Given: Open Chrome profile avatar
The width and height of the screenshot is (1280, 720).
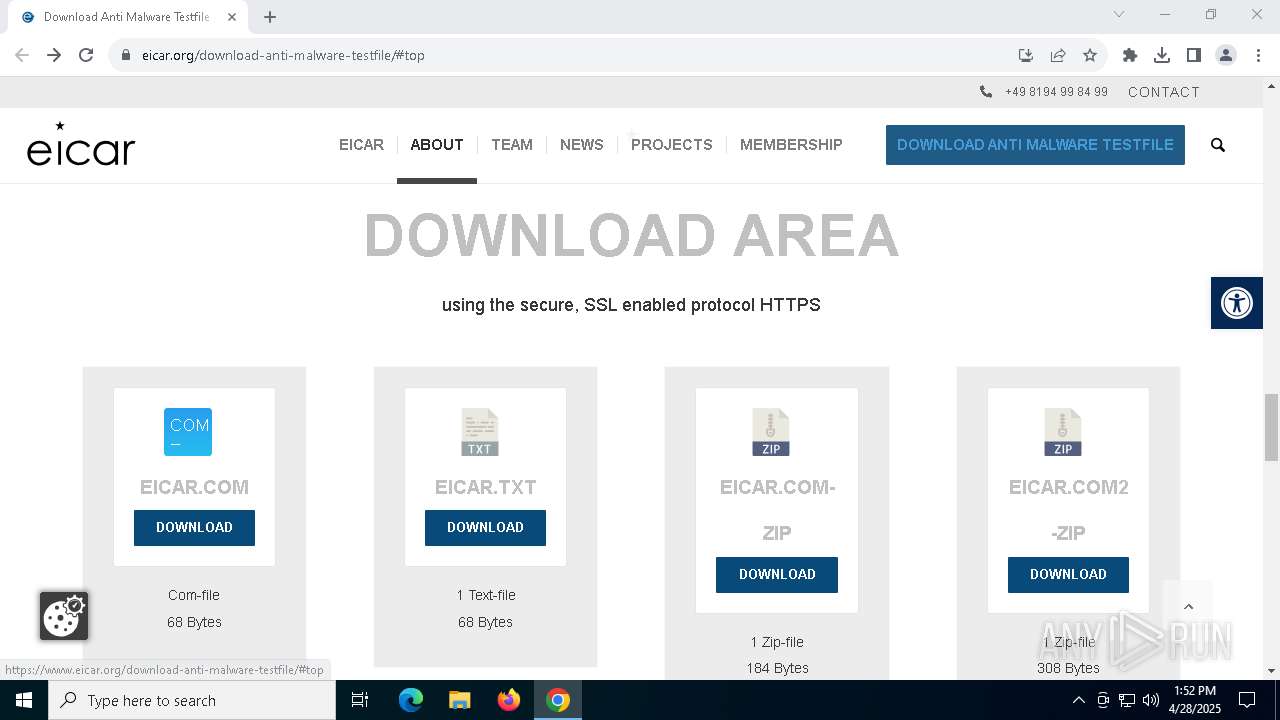Looking at the screenshot, I should (x=1226, y=55).
